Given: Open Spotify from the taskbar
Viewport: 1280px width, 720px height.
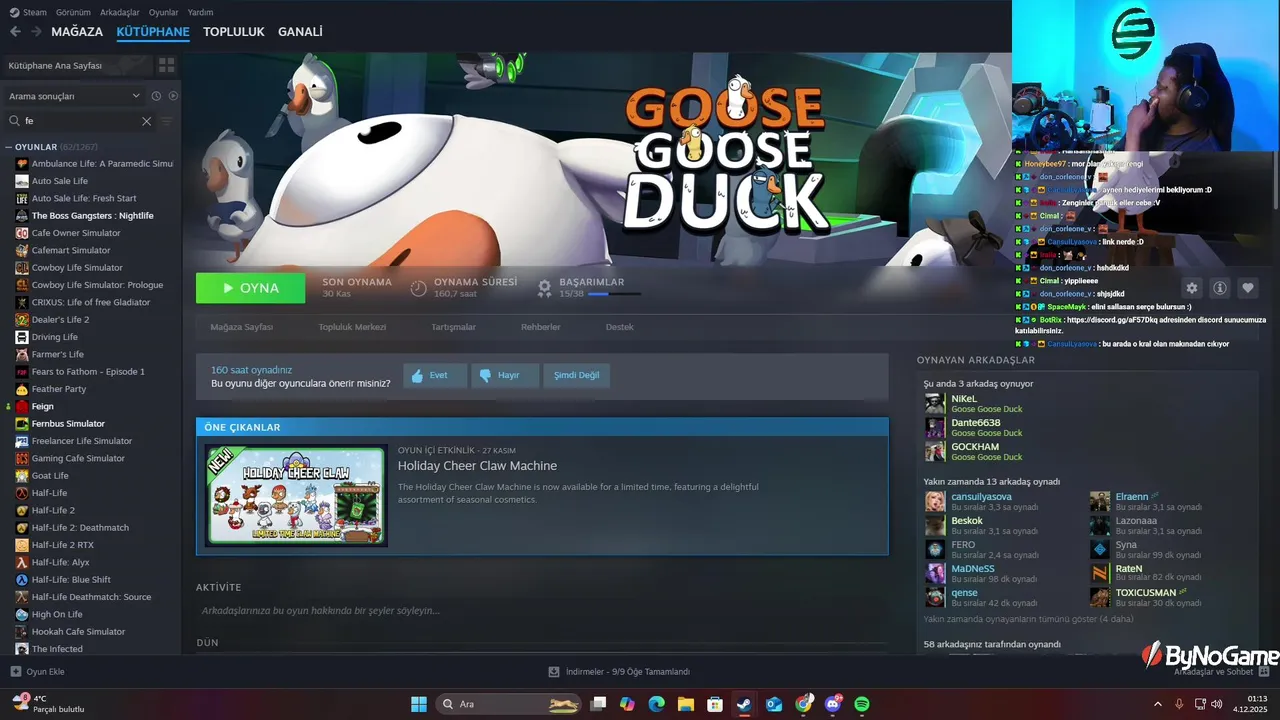Looking at the screenshot, I should click(862, 704).
